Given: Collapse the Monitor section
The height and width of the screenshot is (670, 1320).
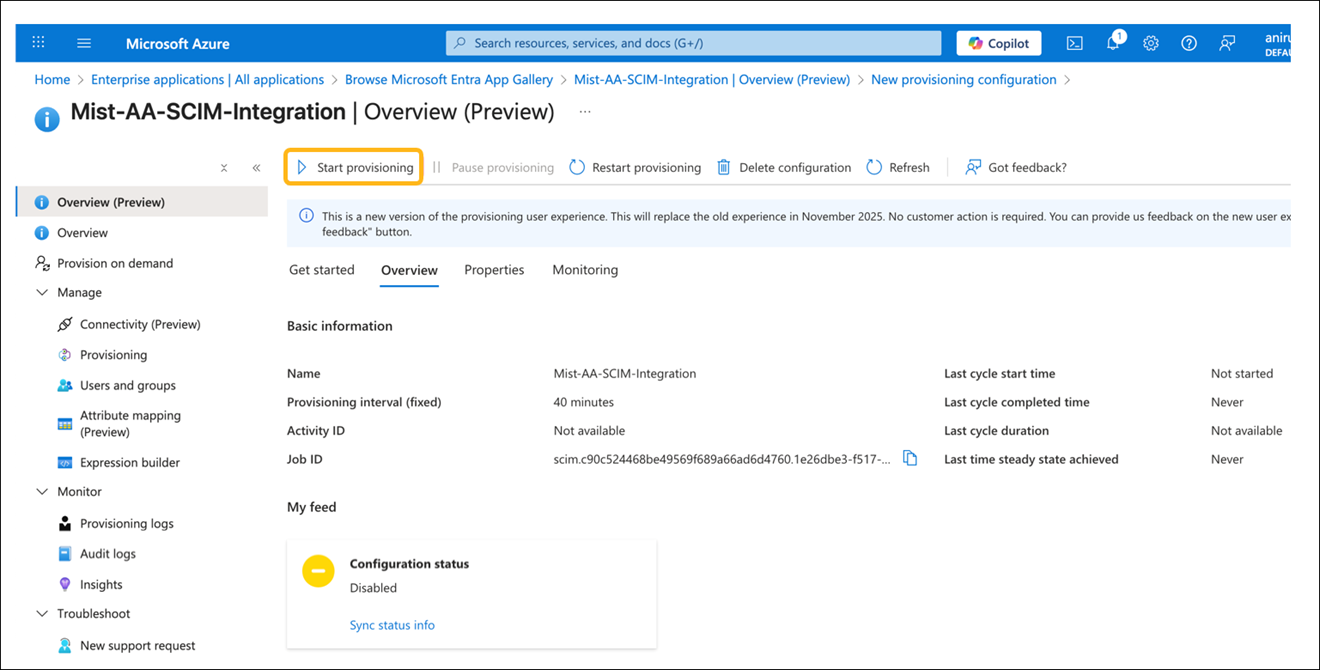Looking at the screenshot, I should [x=41, y=491].
